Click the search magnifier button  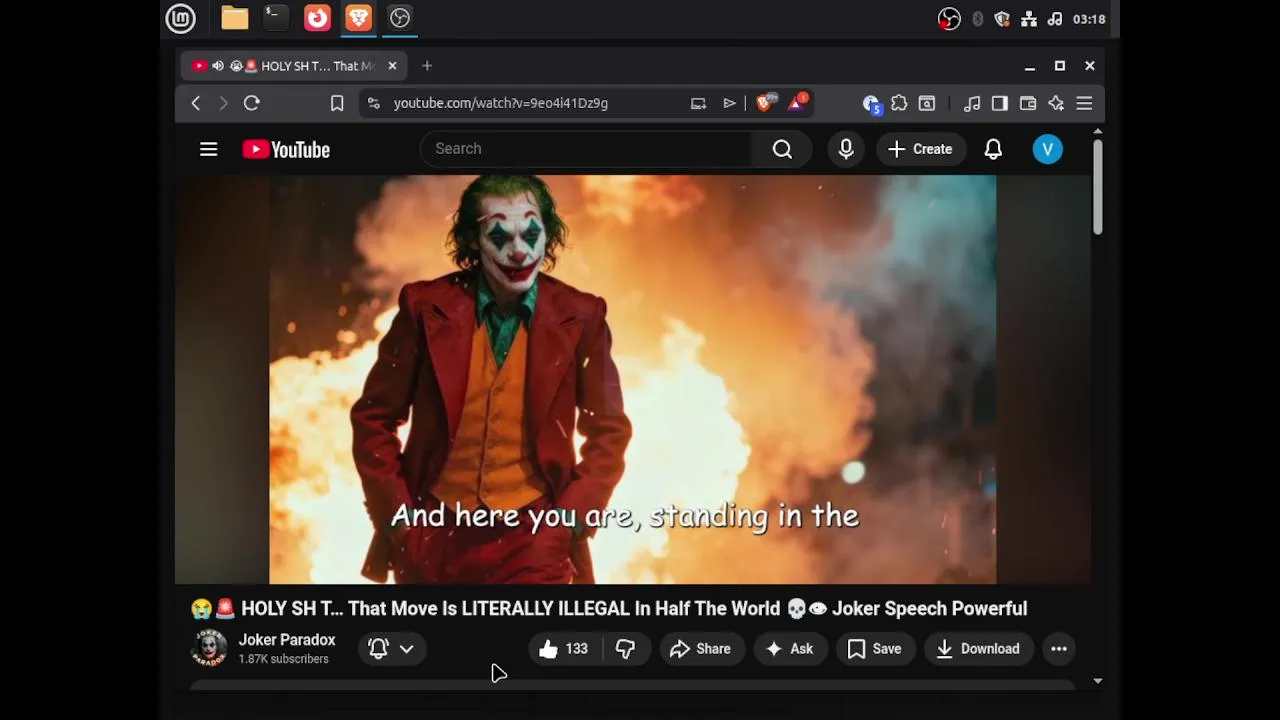tap(782, 149)
